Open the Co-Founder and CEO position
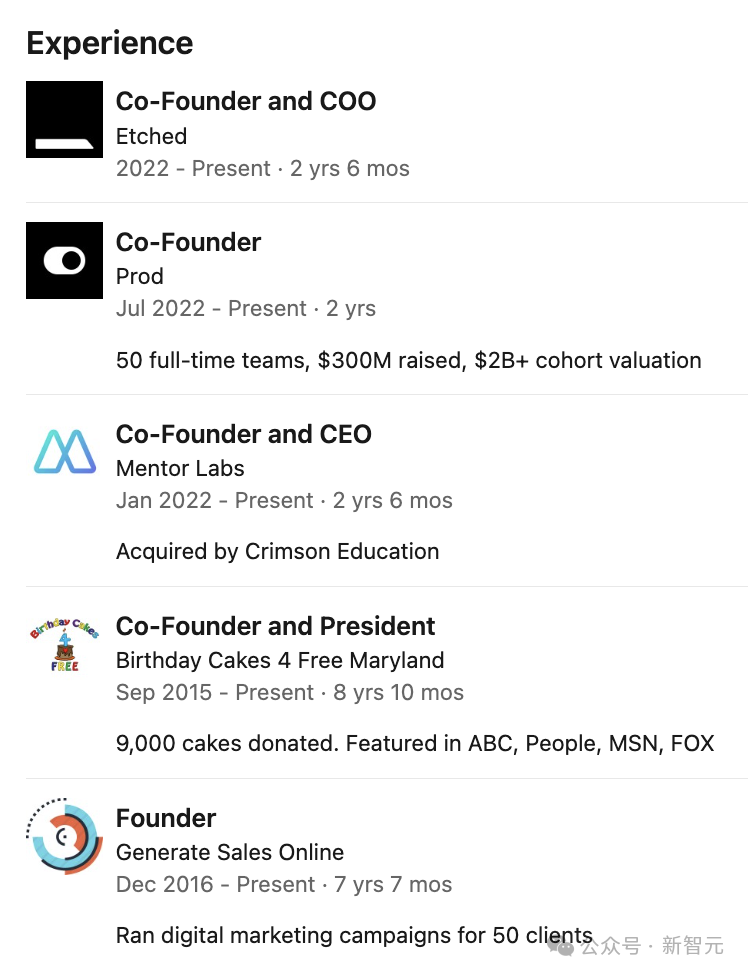This screenshot has height=976, width=748. click(x=243, y=434)
